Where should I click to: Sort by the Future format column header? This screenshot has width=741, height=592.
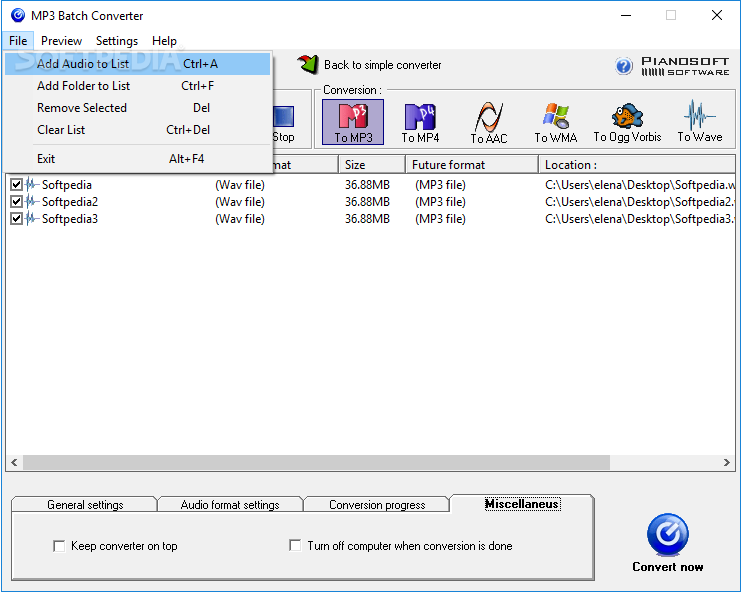(472, 165)
